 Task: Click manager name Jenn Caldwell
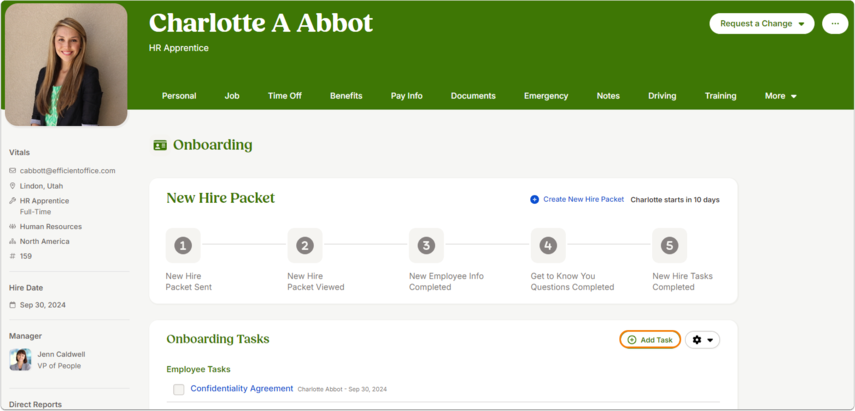point(61,354)
